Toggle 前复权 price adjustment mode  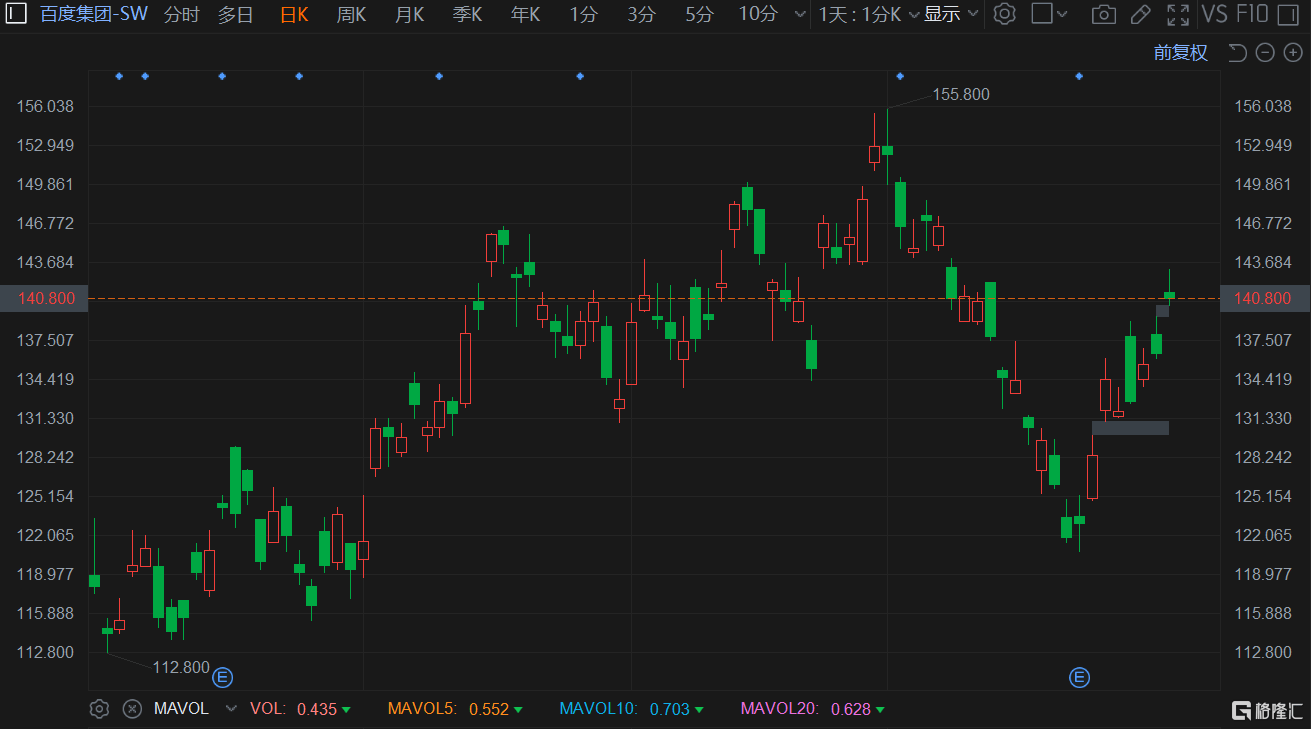click(x=1180, y=53)
